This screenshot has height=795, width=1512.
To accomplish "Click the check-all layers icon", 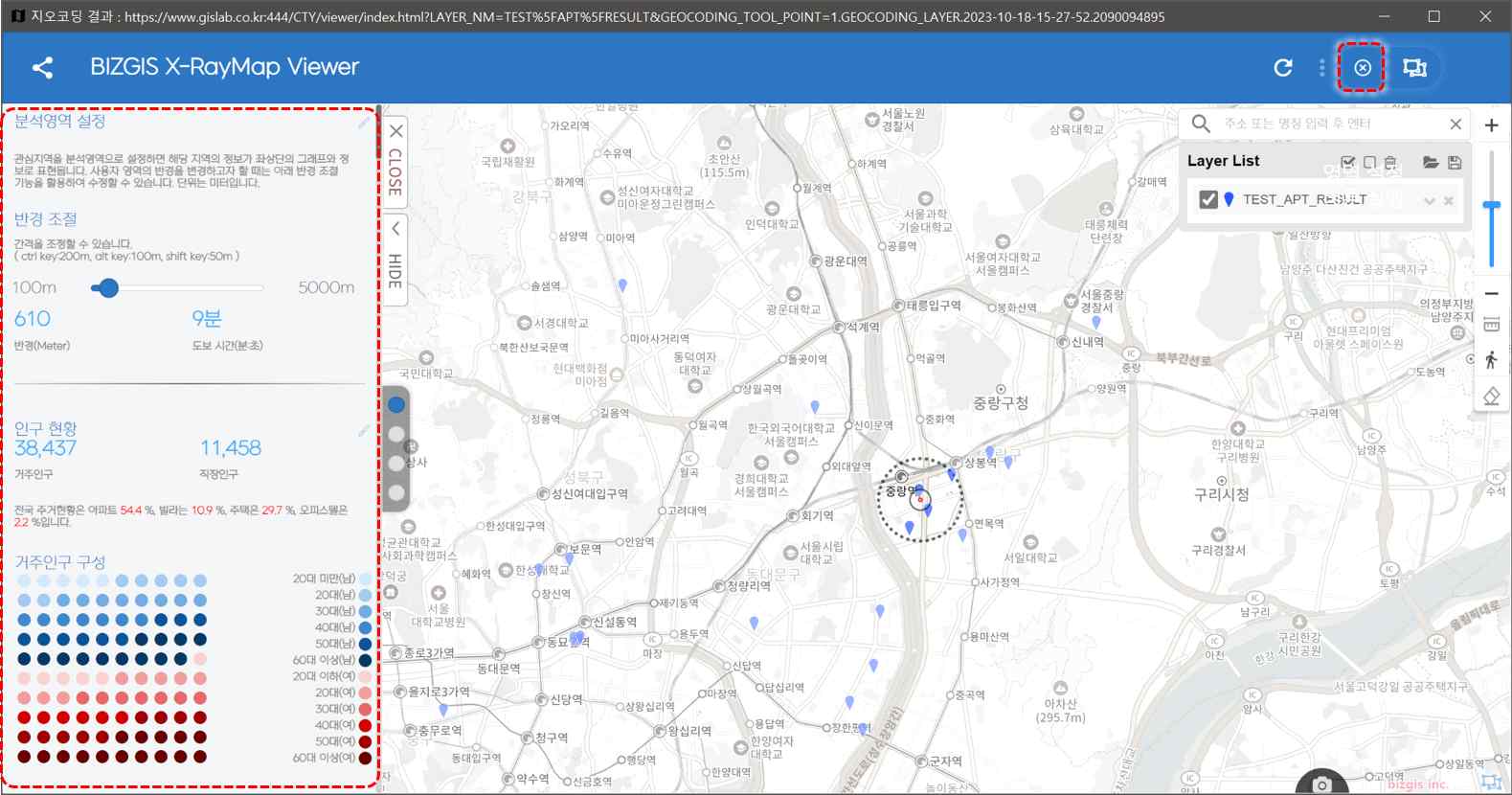I will (x=1348, y=163).
